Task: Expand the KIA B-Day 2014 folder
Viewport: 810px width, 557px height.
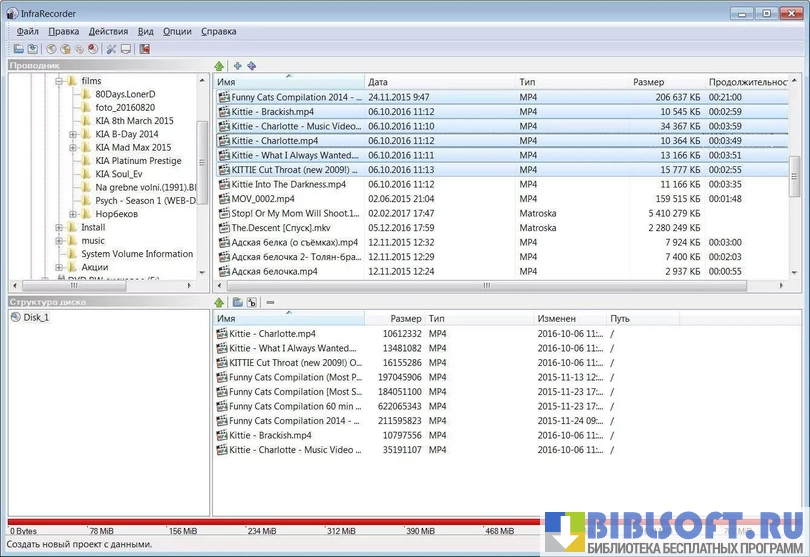Action: point(73,134)
